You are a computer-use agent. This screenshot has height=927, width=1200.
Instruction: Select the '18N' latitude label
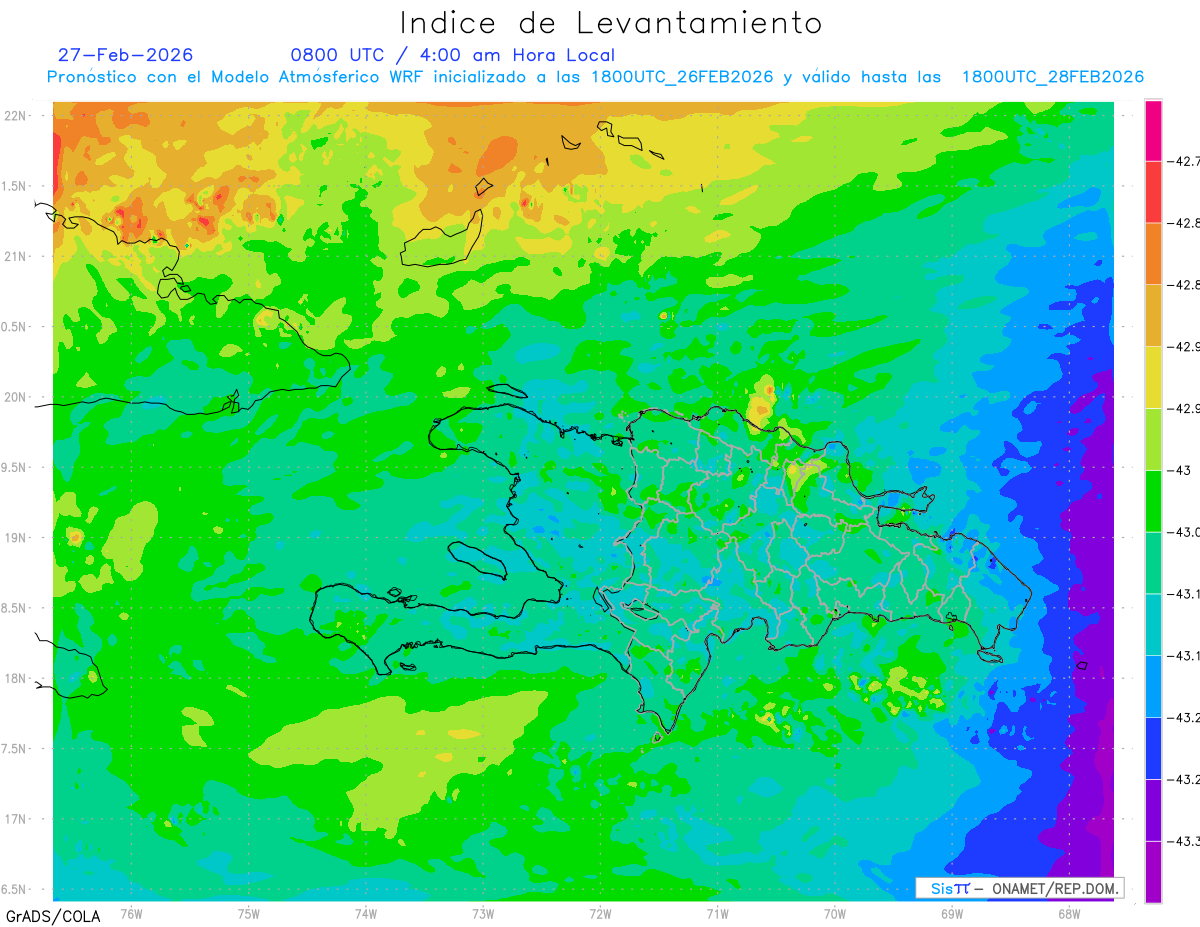[x=16, y=679]
